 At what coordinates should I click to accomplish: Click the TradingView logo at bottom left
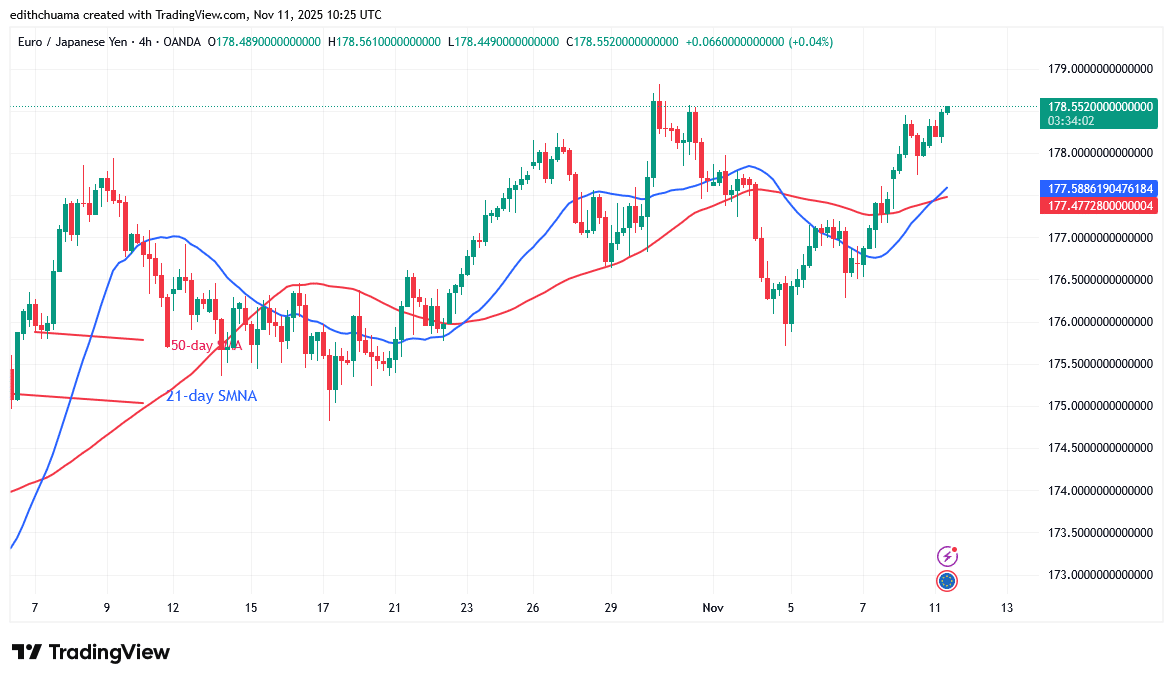pos(91,652)
